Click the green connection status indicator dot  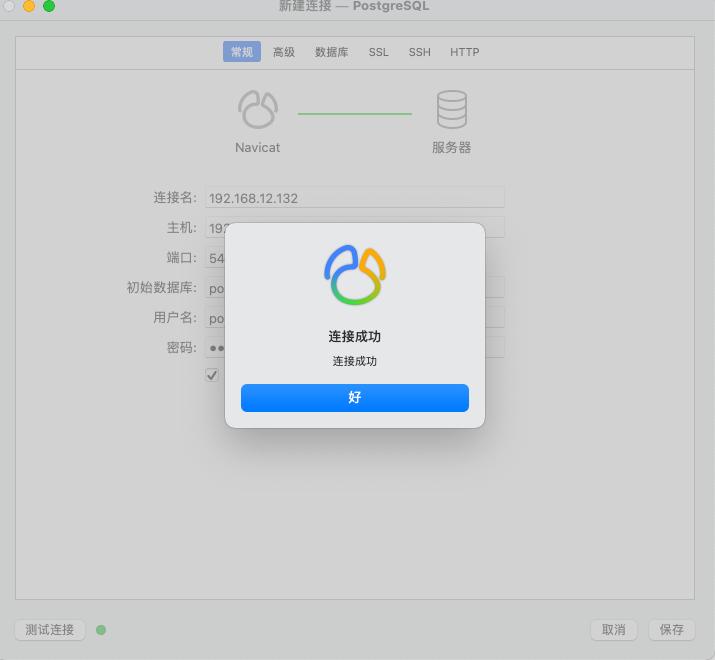[101, 630]
